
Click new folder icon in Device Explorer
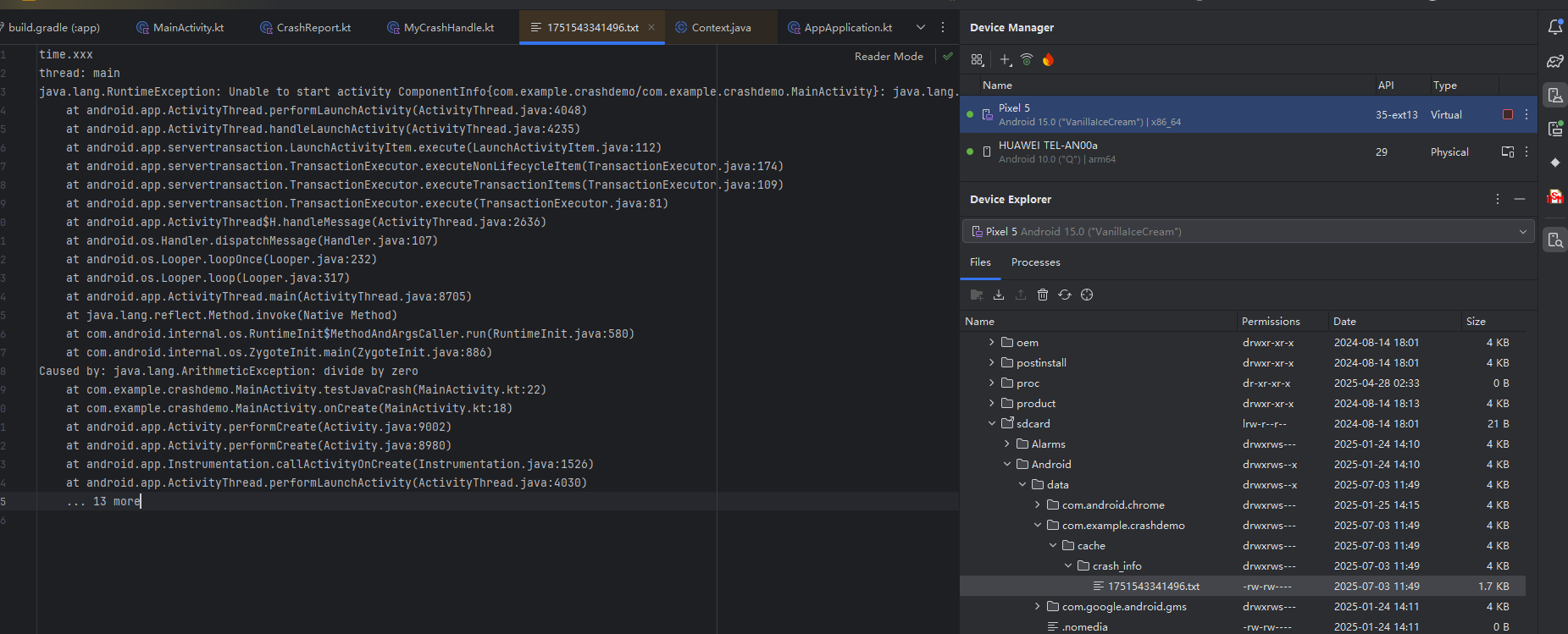coord(977,295)
